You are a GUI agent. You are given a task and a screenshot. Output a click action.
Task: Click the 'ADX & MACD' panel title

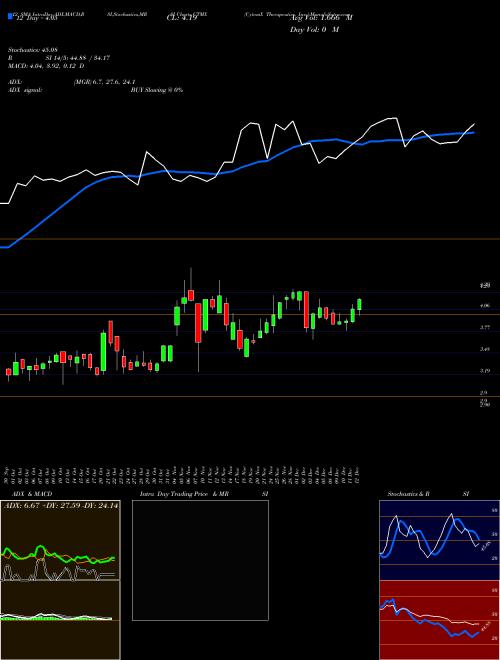click(x=32, y=494)
